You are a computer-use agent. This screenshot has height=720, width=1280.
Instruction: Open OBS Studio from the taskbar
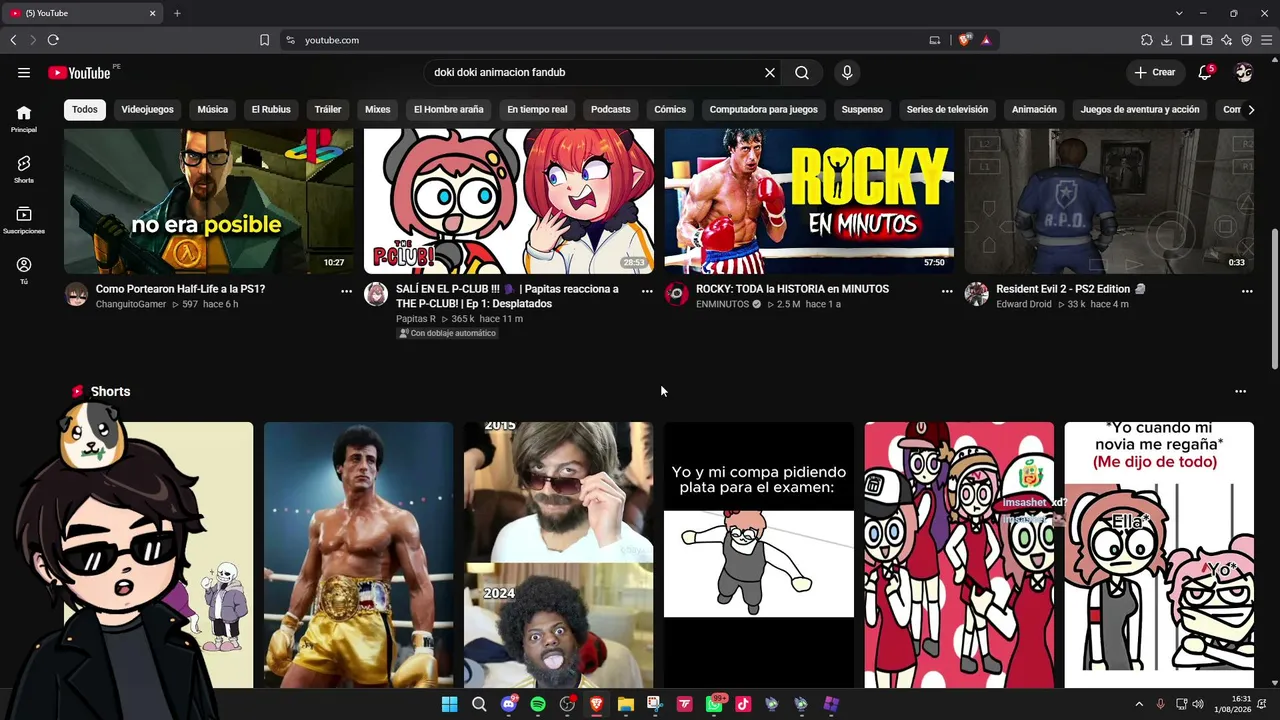pos(567,704)
